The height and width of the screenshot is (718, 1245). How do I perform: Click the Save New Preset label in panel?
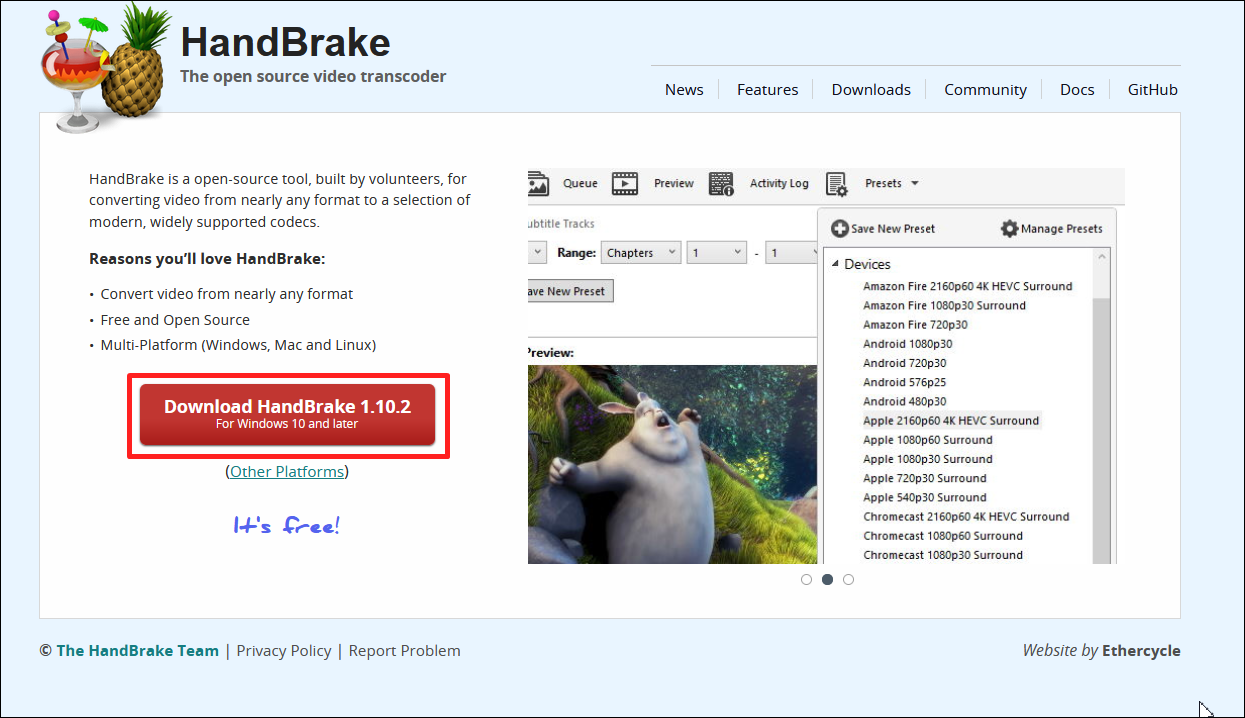(893, 229)
